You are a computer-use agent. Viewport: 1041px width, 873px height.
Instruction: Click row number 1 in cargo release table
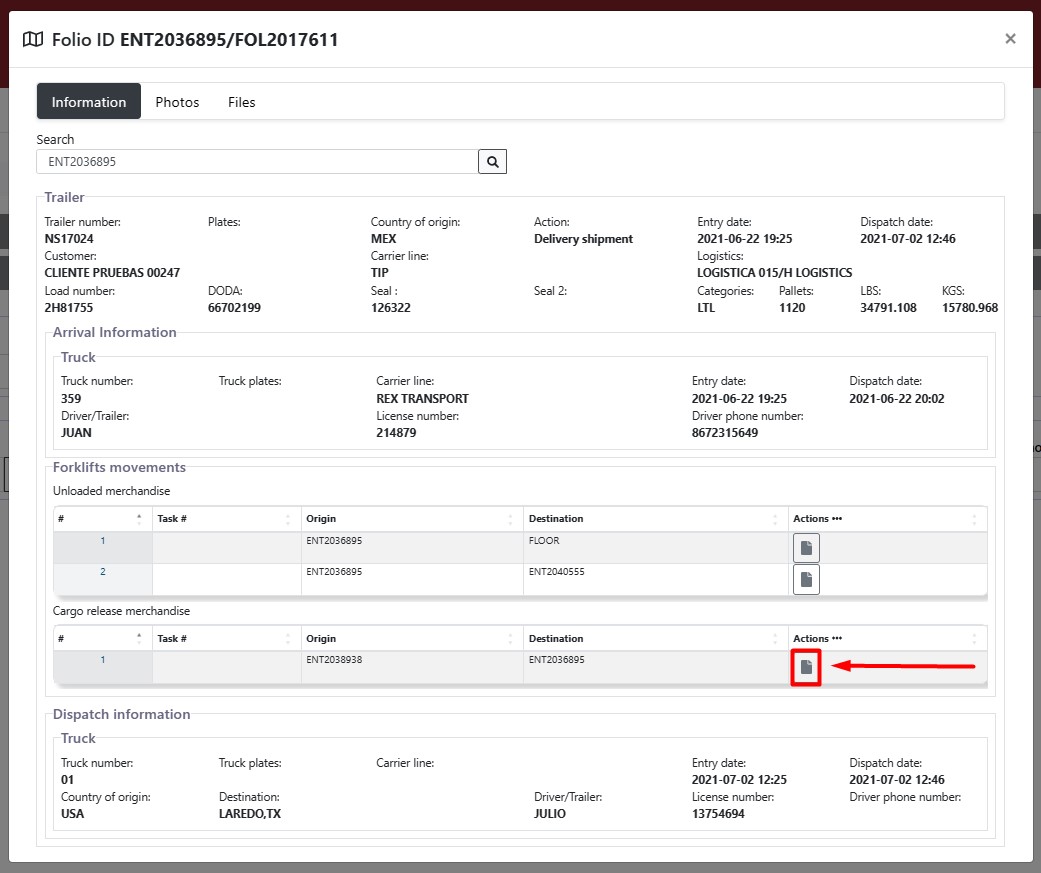pyautogui.click(x=102, y=660)
